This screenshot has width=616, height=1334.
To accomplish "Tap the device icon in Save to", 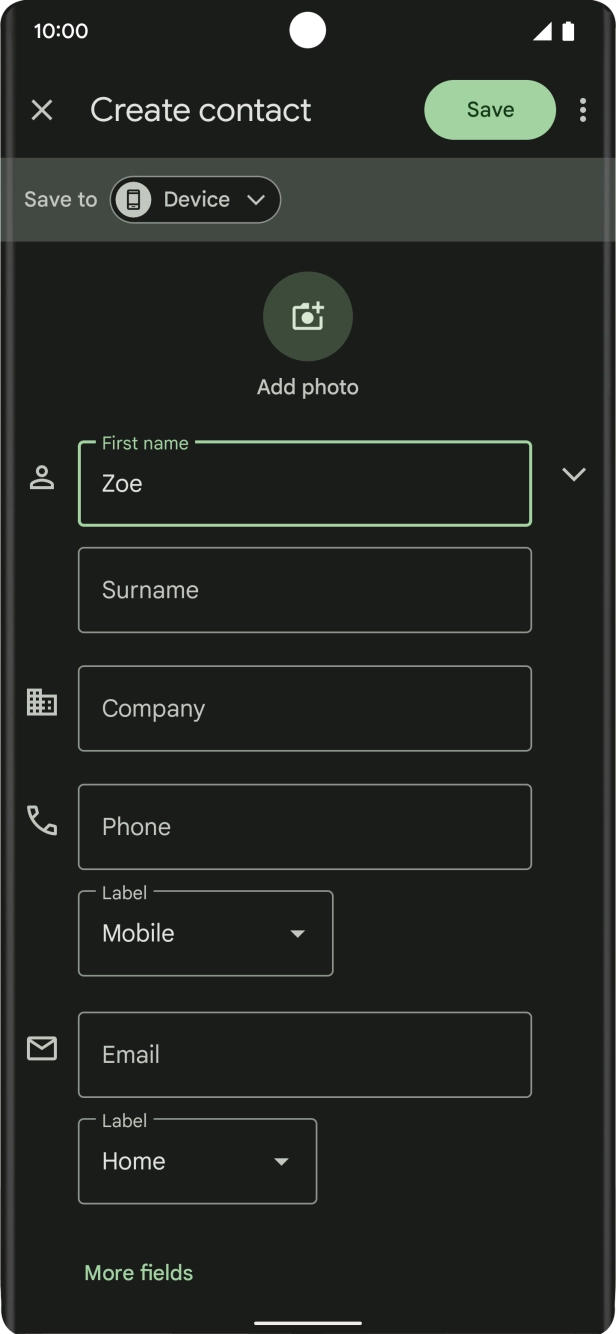I will pyautogui.click(x=133, y=200).
